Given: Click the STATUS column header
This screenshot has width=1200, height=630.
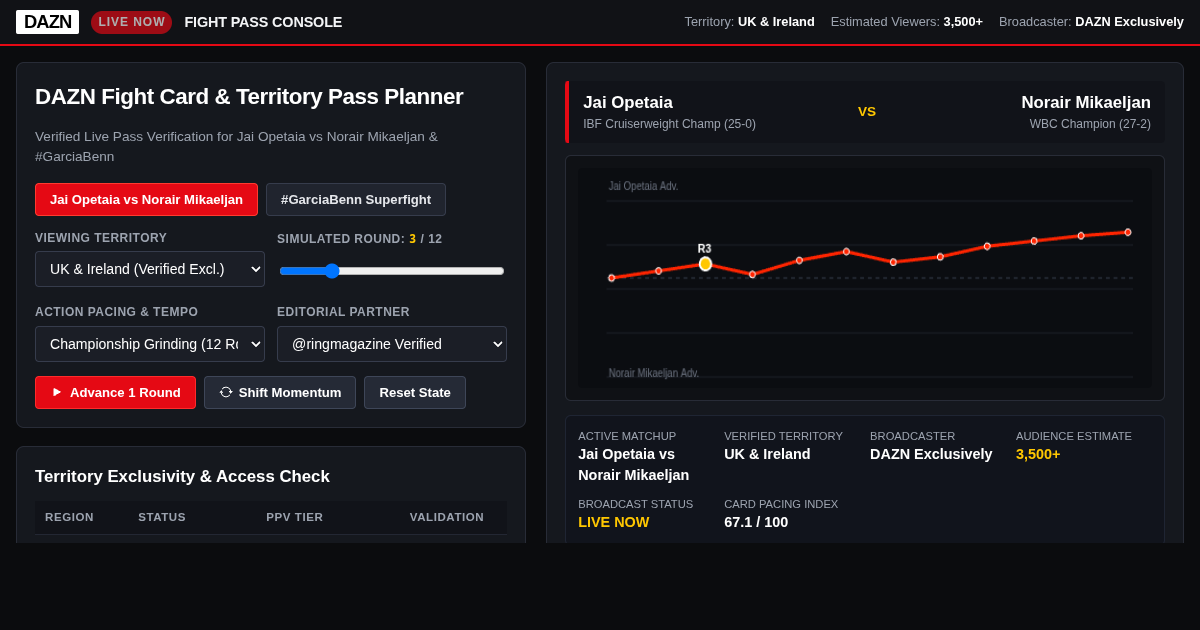Looking at the screenshot, I should (162, 517).
